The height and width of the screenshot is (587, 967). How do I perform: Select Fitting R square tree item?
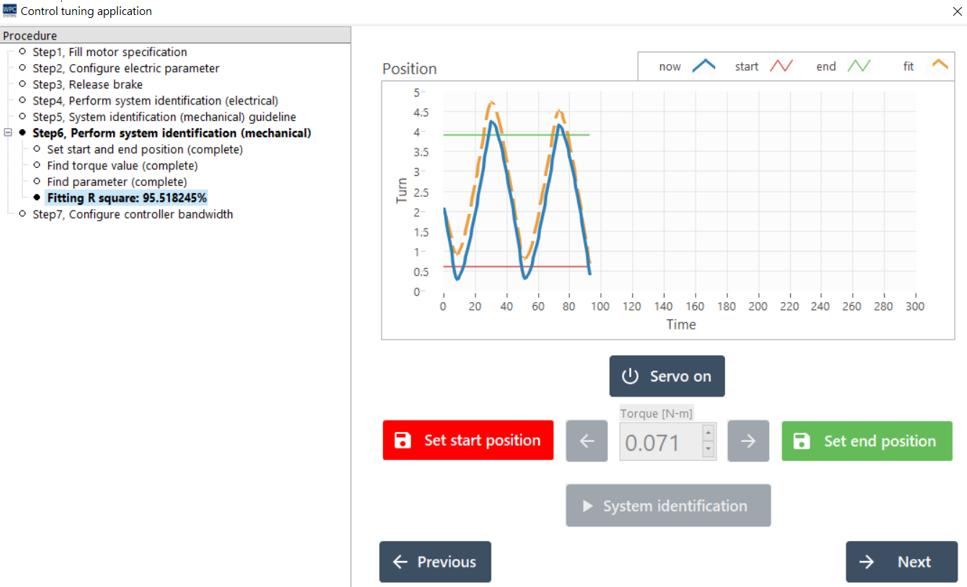(x=126, y=198)
